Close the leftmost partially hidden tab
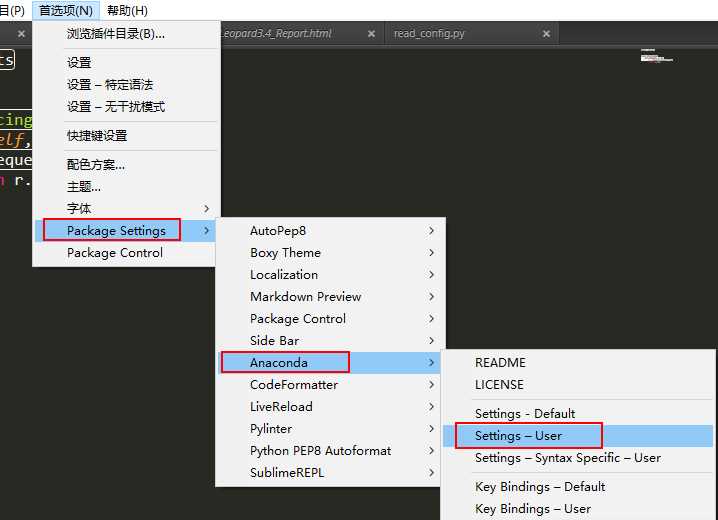 (21, 33)
